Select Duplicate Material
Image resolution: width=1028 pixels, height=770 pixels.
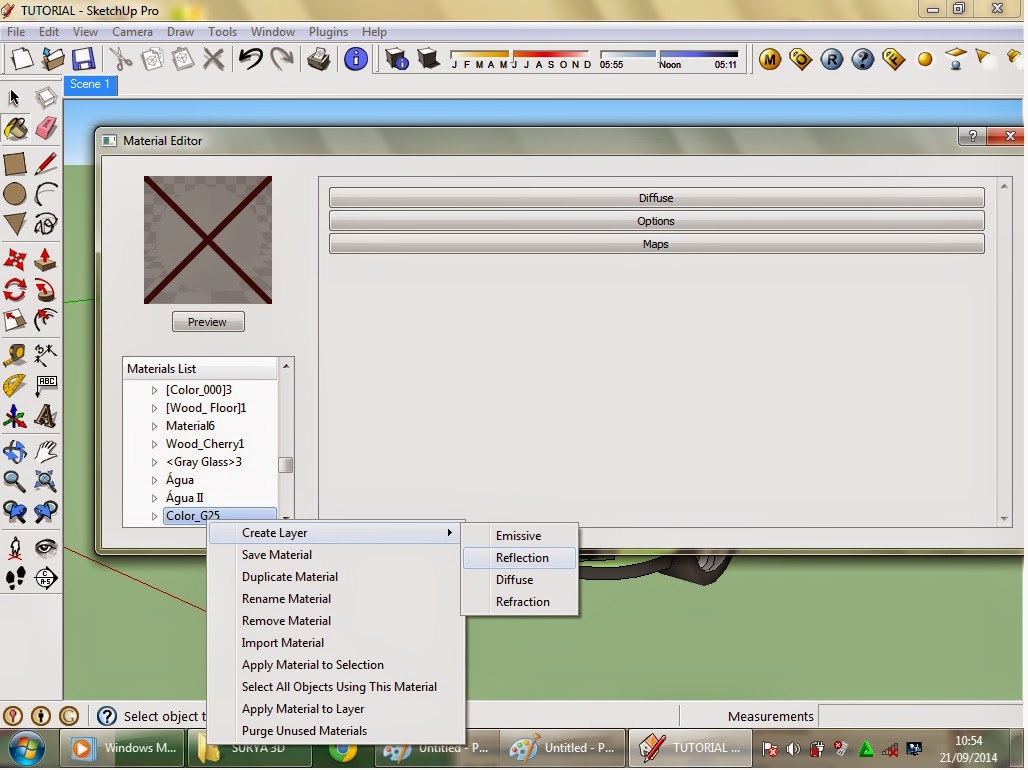[335, 577]
